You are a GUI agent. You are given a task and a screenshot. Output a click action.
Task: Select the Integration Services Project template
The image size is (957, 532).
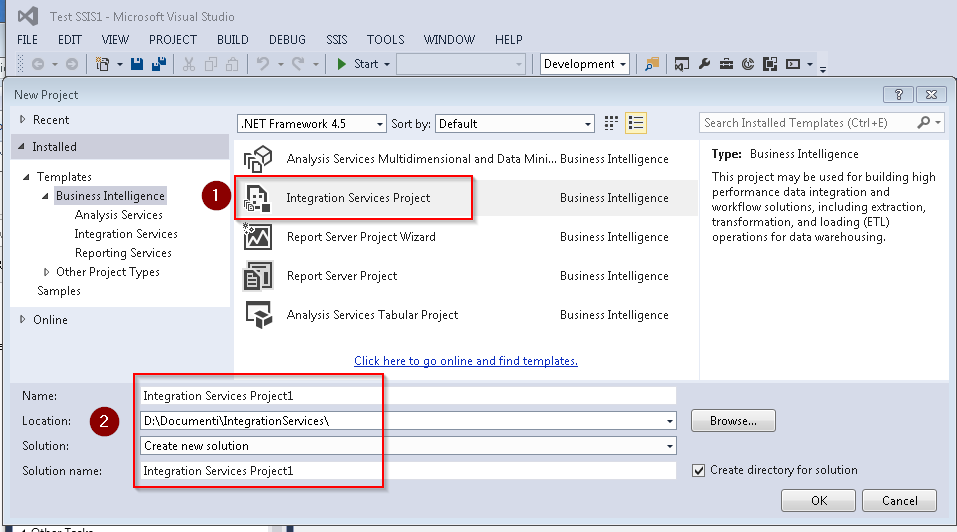click(x=466, y=198)
